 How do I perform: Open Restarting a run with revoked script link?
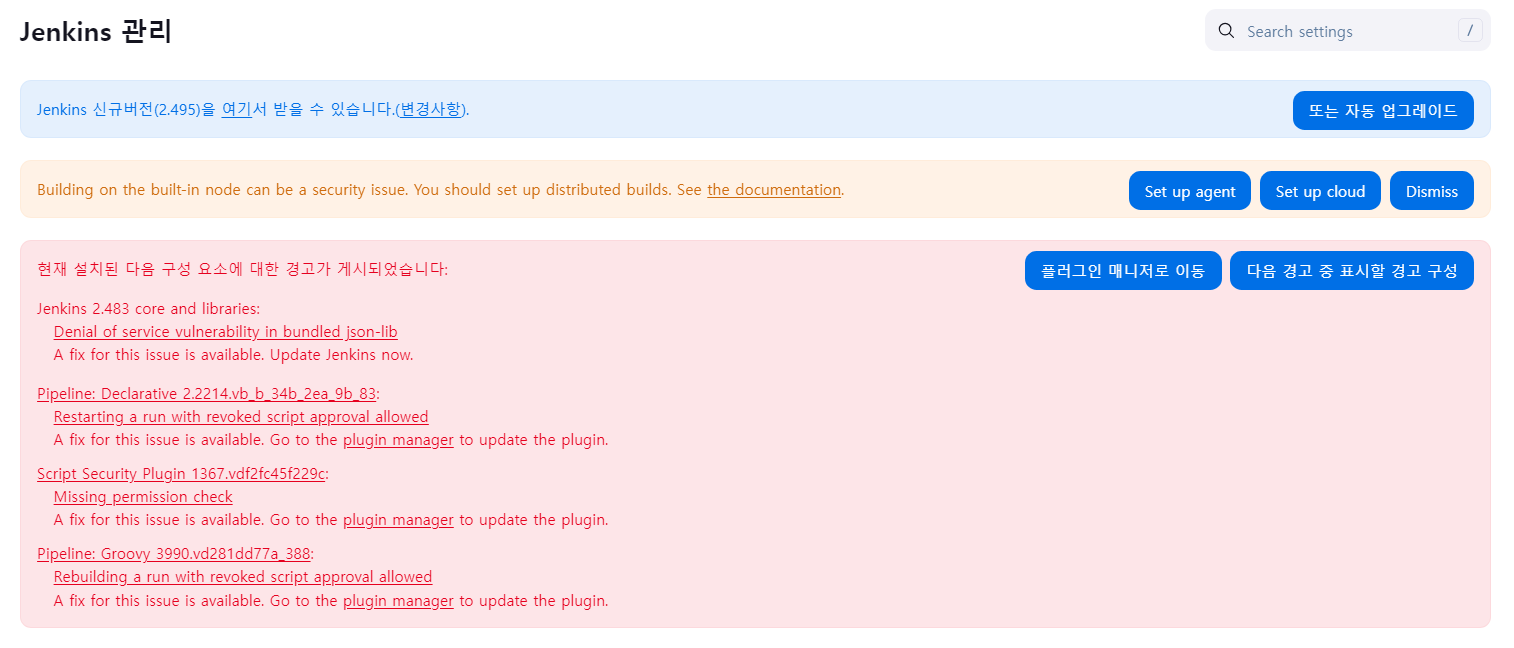tap(241, 416)
